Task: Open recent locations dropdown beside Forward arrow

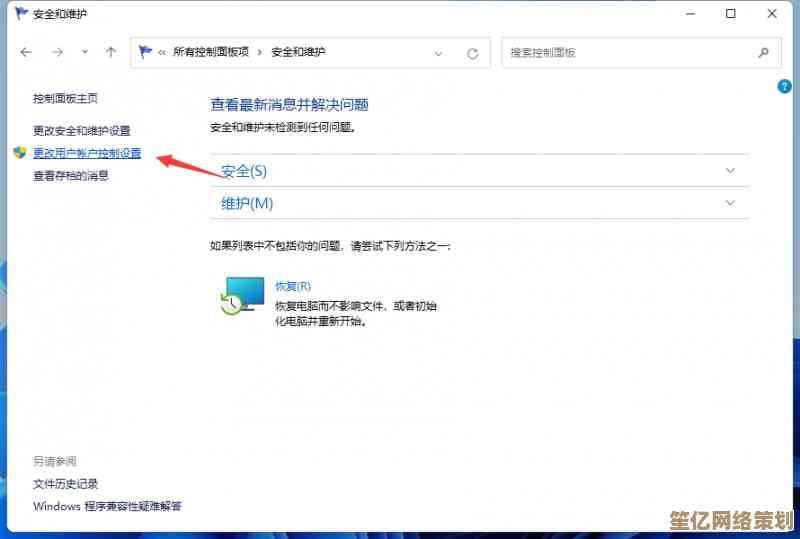Action: tap(84, 53)
